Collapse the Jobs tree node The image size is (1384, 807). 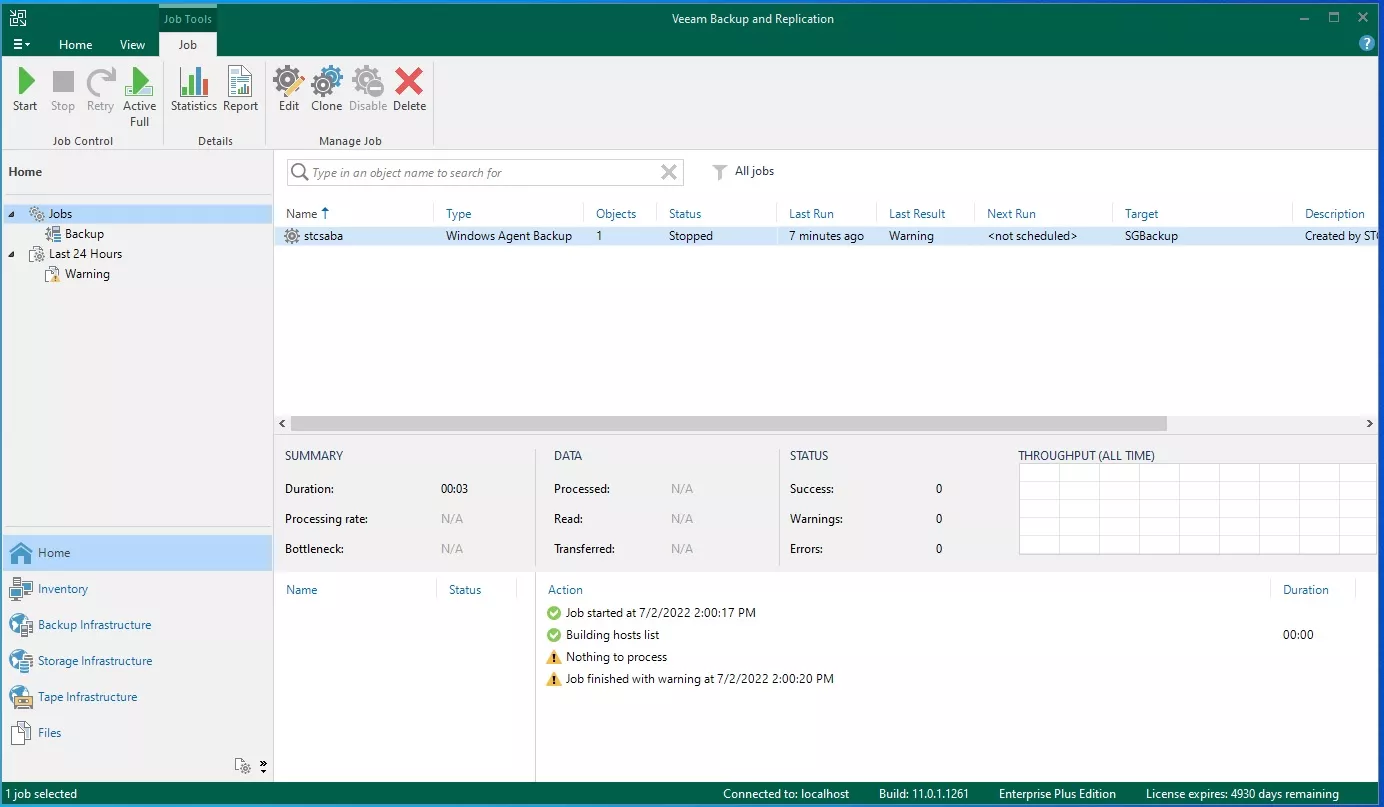coord(11,214)
